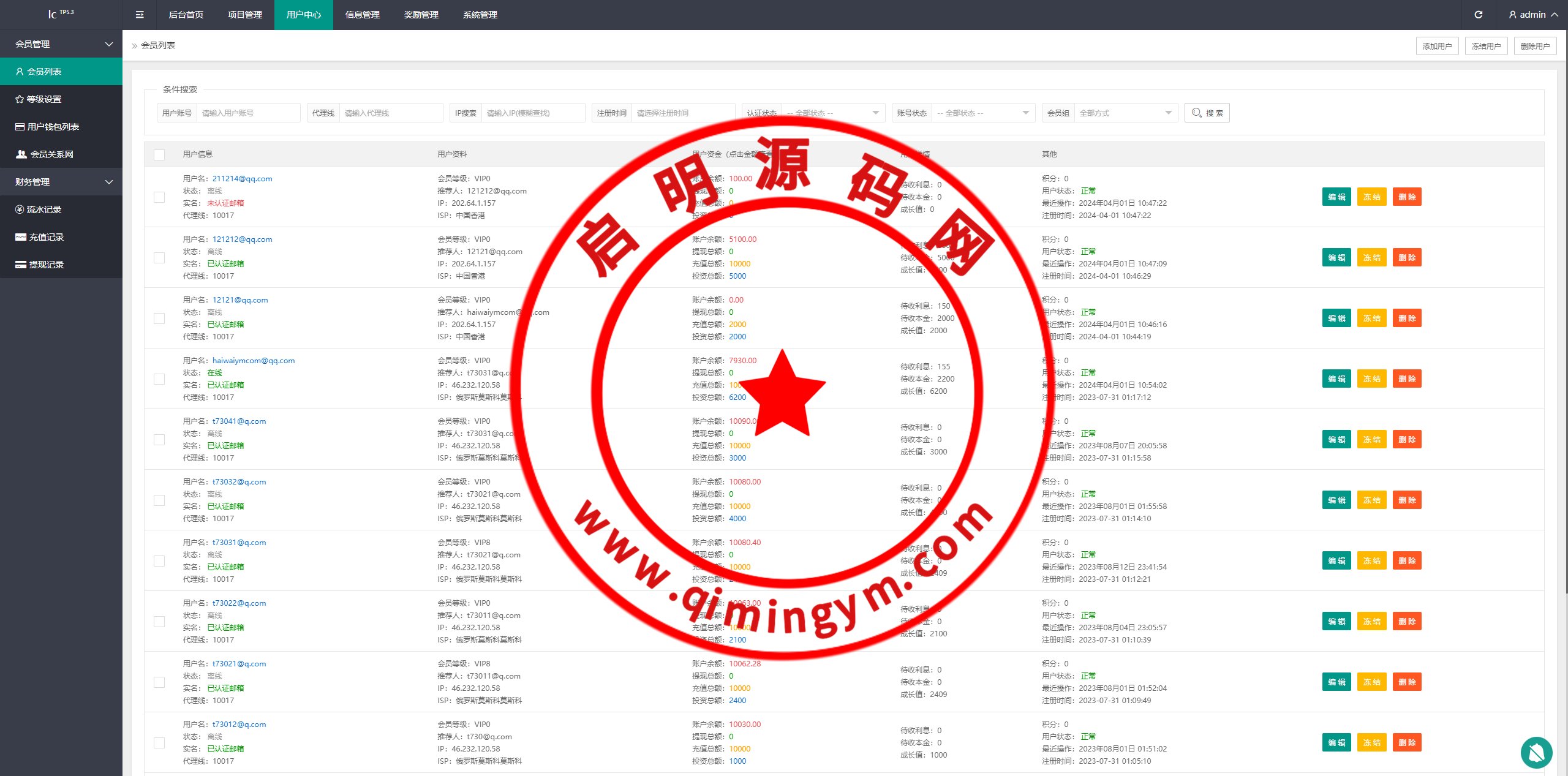Screen dimensions: 1568x776
Task: Check the row for haiwaiymcom@qq.com
Action: point(159,379)
